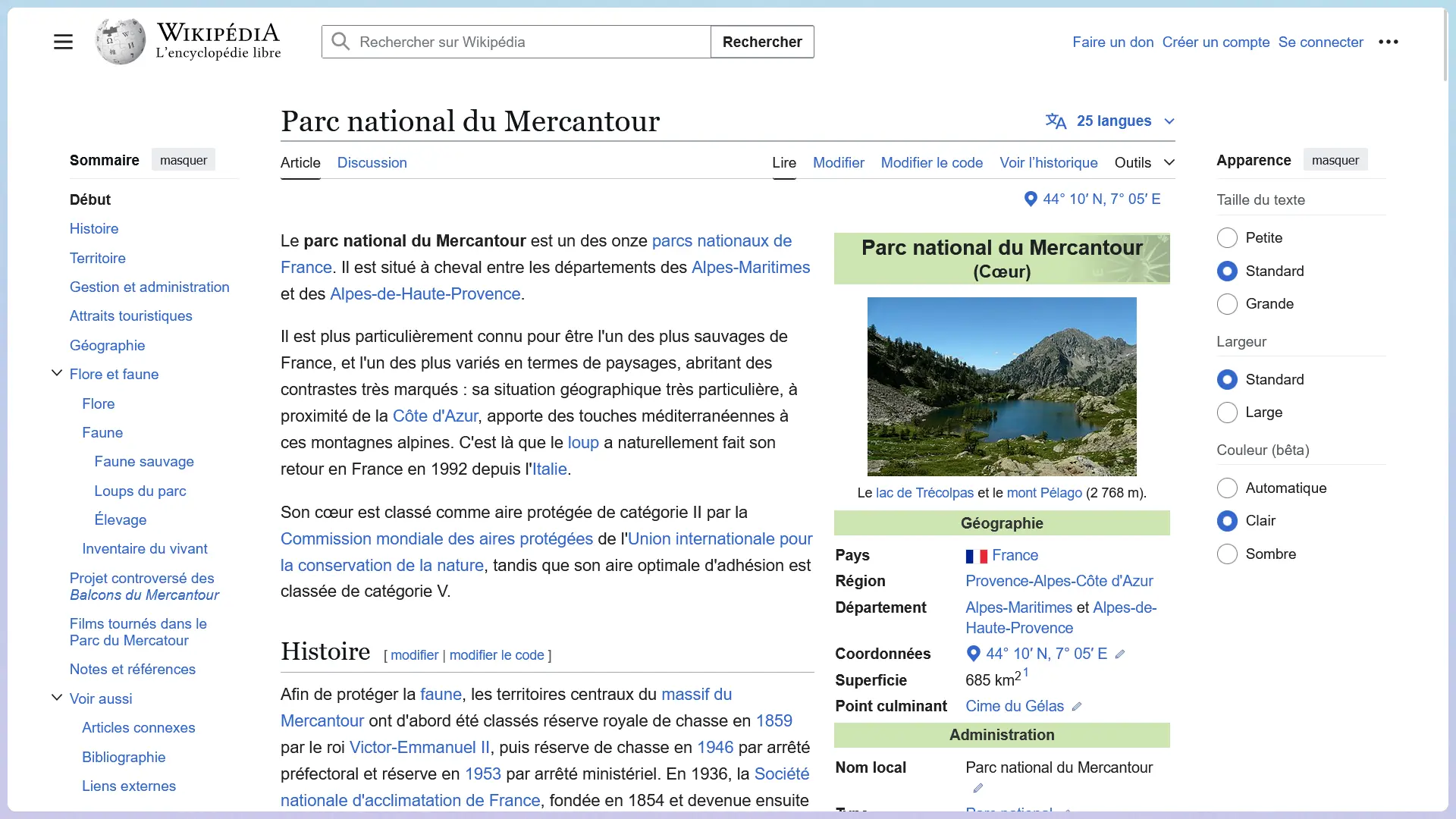The width and height of the screenshot is (1456, 819).
Task: Click Se connecter link
Action: coord(1321,42)
